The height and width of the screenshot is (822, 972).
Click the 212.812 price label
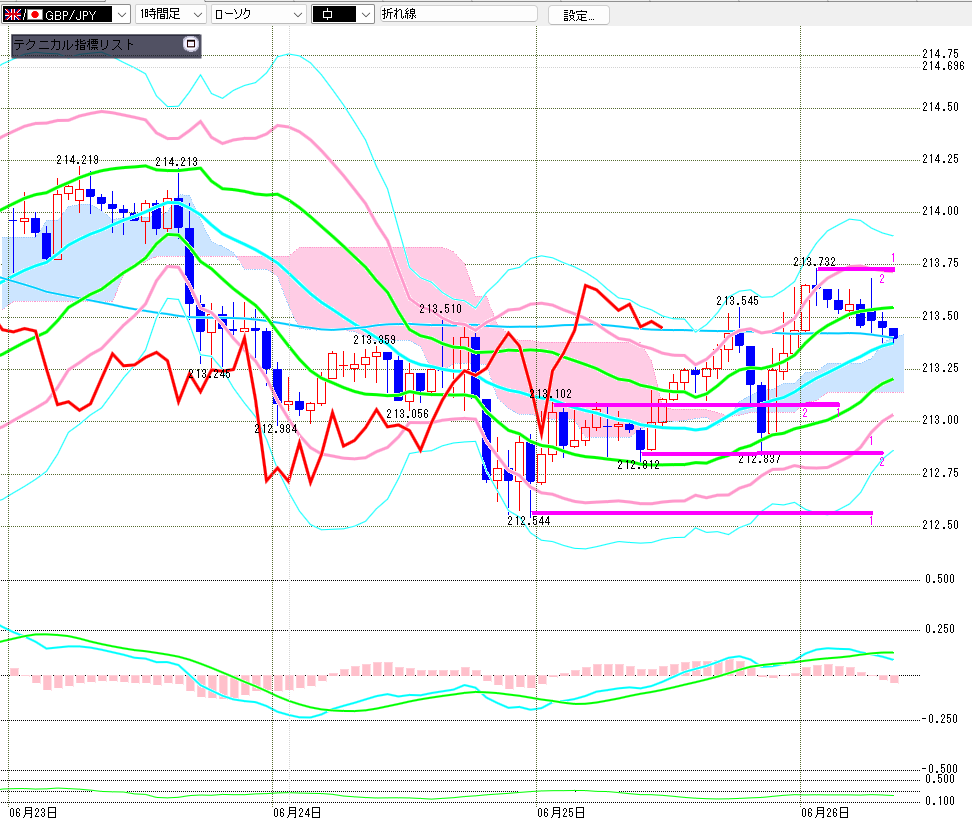[638, 464]
